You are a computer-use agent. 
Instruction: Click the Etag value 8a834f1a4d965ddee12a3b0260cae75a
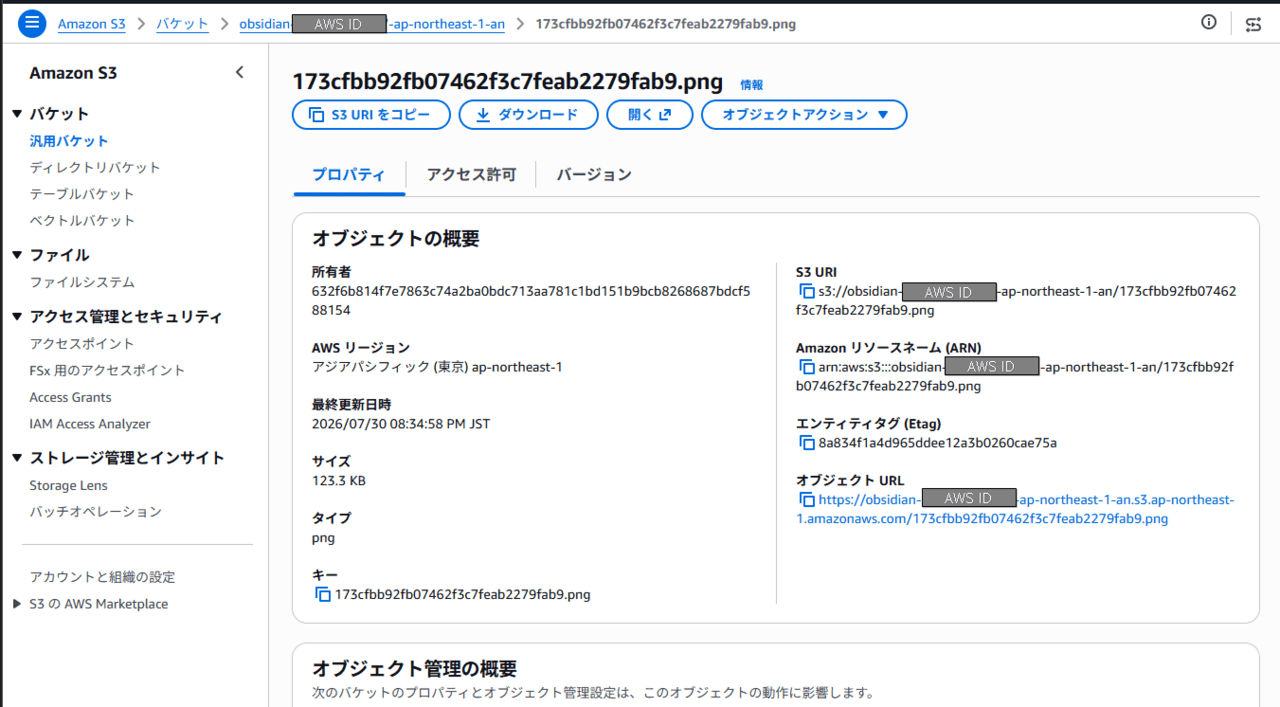point(938,443)
